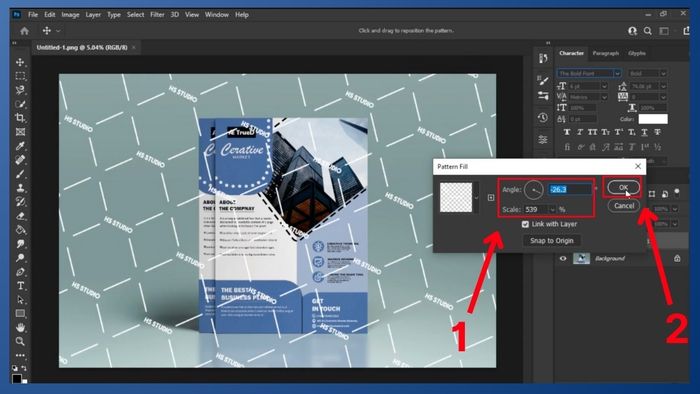Click the Snap to Origin button
The height and width of the screenshot is (394, 700).
tap(552, 241)
